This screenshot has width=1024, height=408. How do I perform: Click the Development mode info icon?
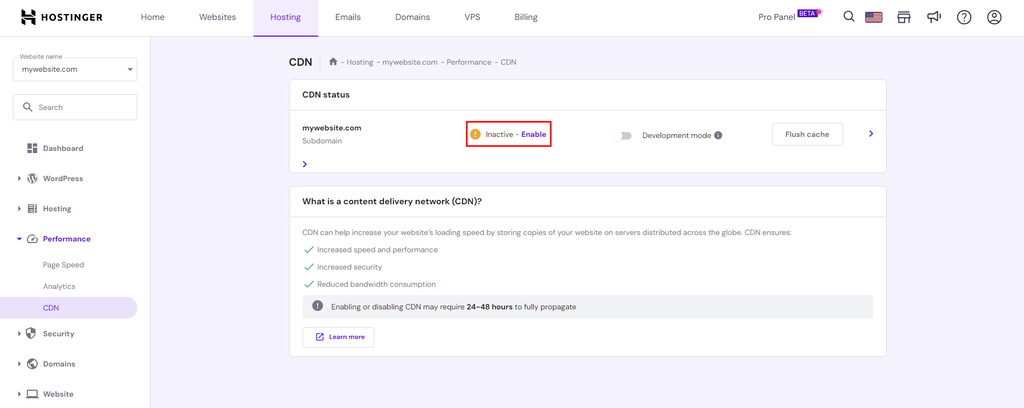coord(718,135)
